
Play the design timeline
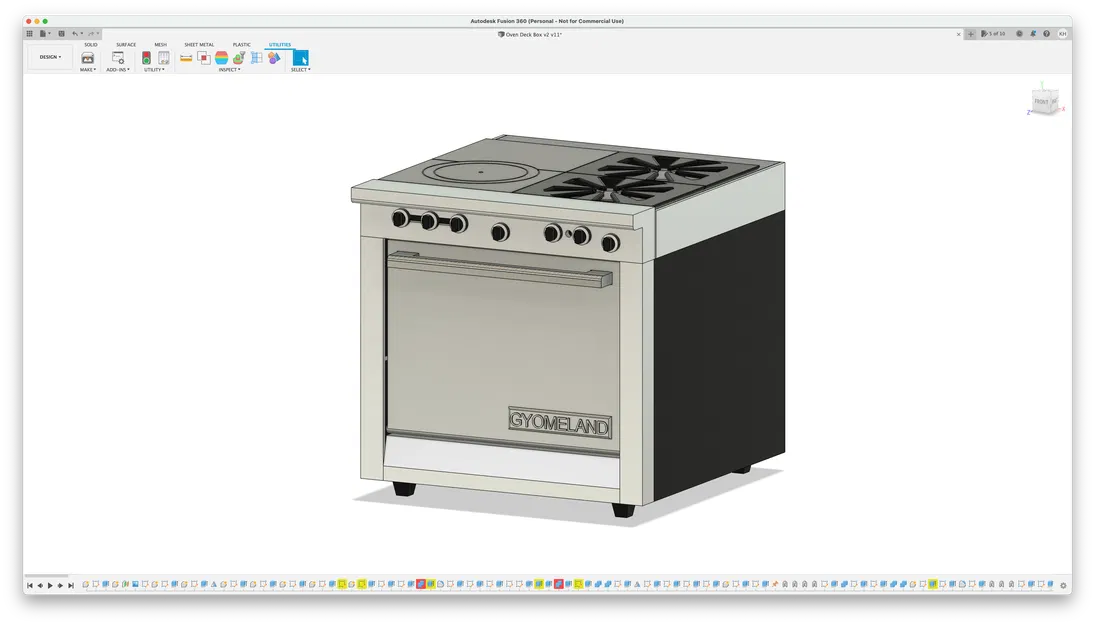[x=50, y=585]
